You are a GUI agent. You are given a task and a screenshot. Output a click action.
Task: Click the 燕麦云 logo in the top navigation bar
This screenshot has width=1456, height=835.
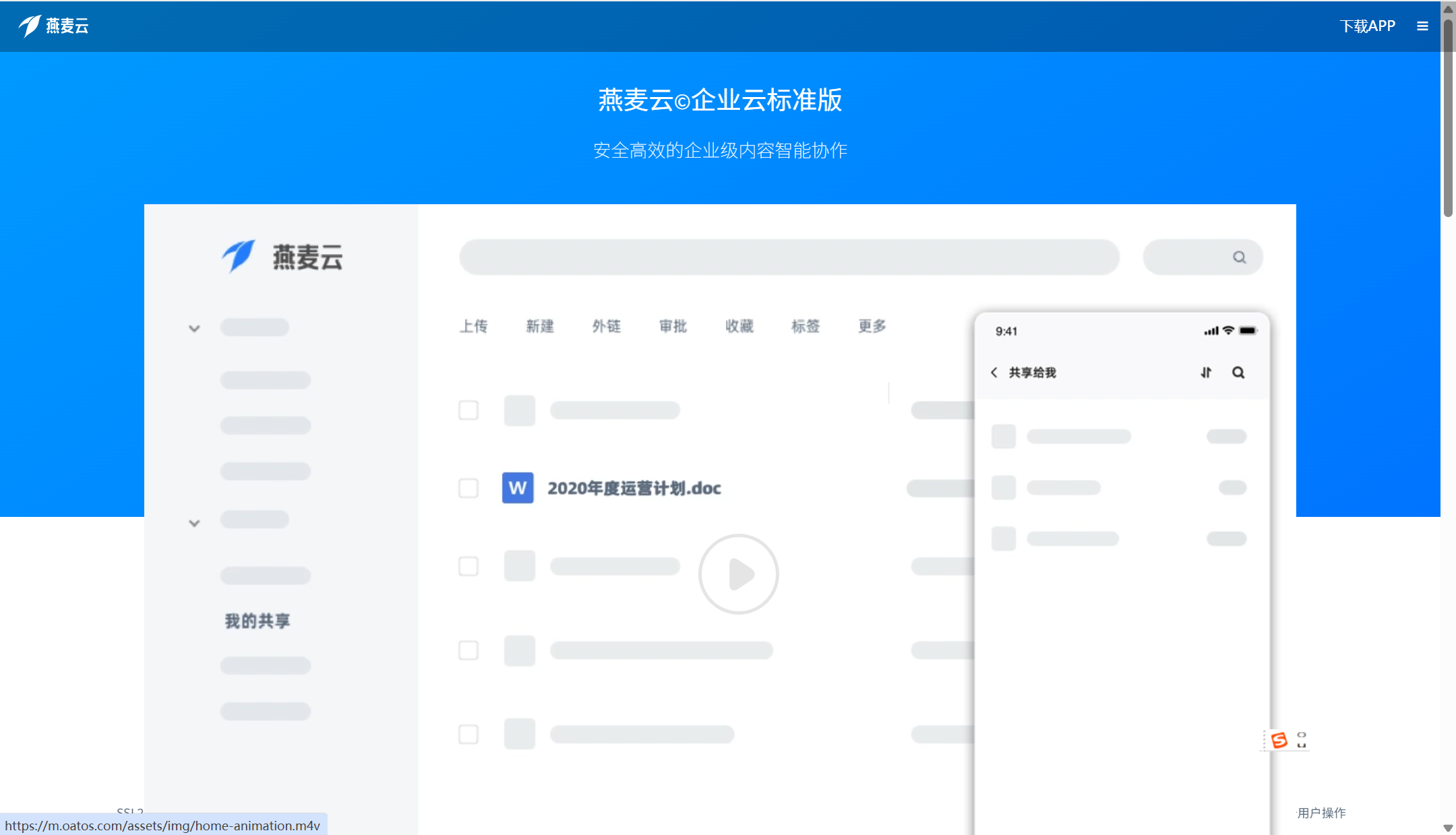click(x=55, y=26)
